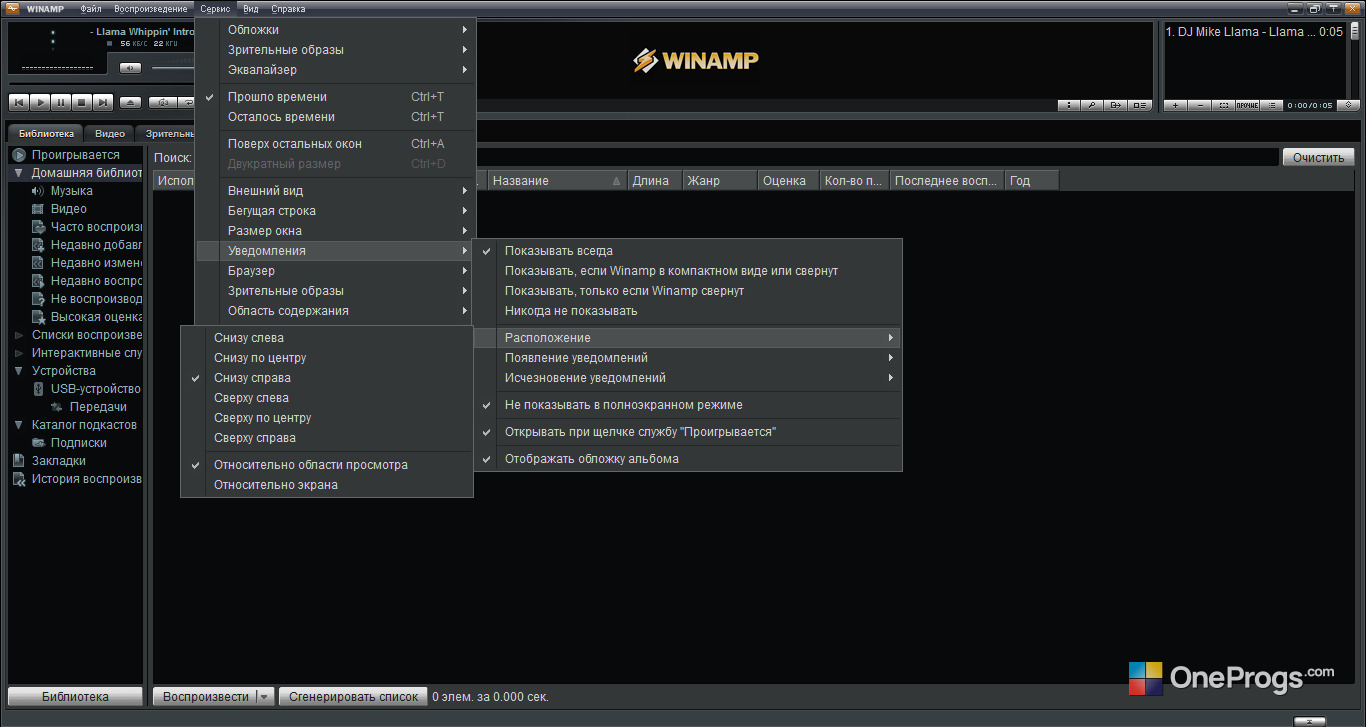Open Закладки bookmarks in the sidebar

58,461
